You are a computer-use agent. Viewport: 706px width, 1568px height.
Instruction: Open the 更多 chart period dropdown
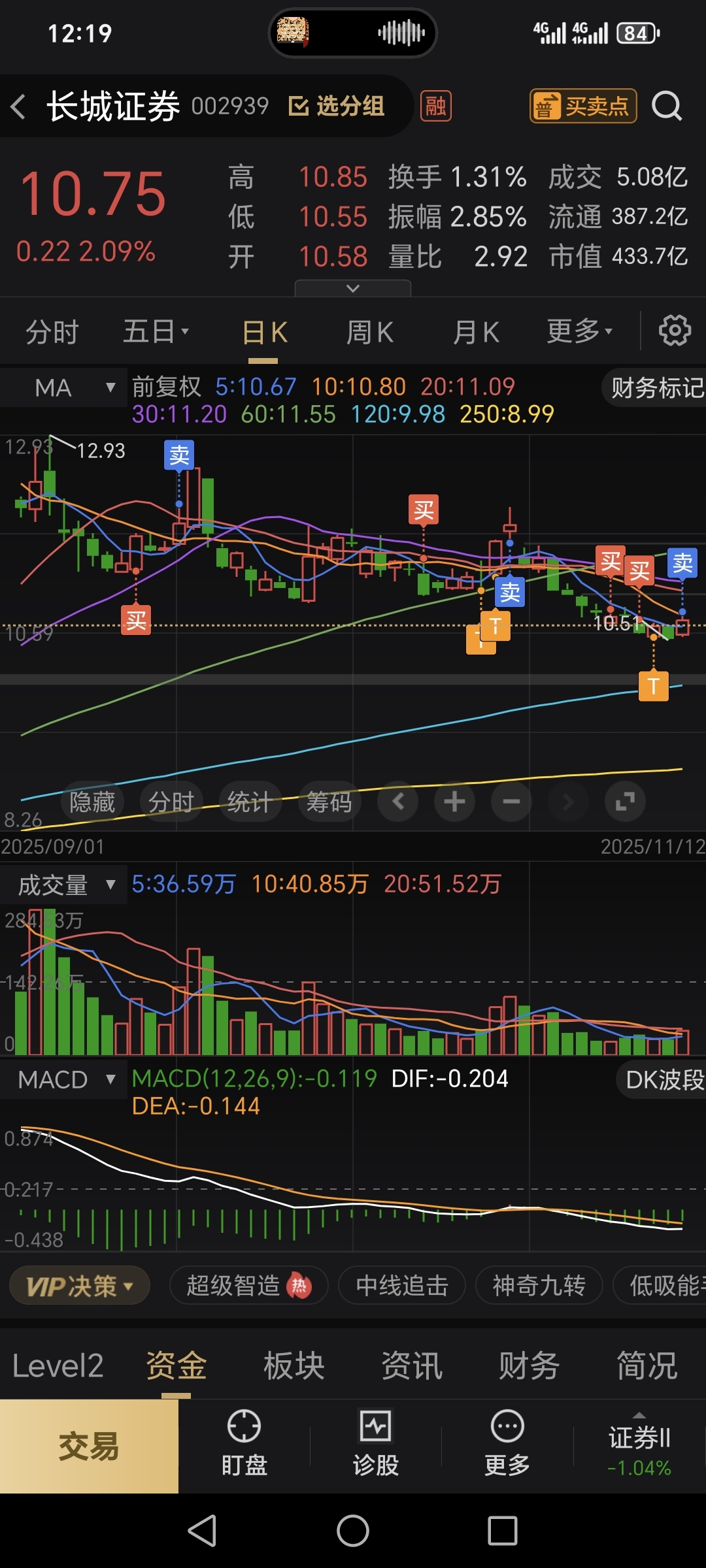point(580,331)
